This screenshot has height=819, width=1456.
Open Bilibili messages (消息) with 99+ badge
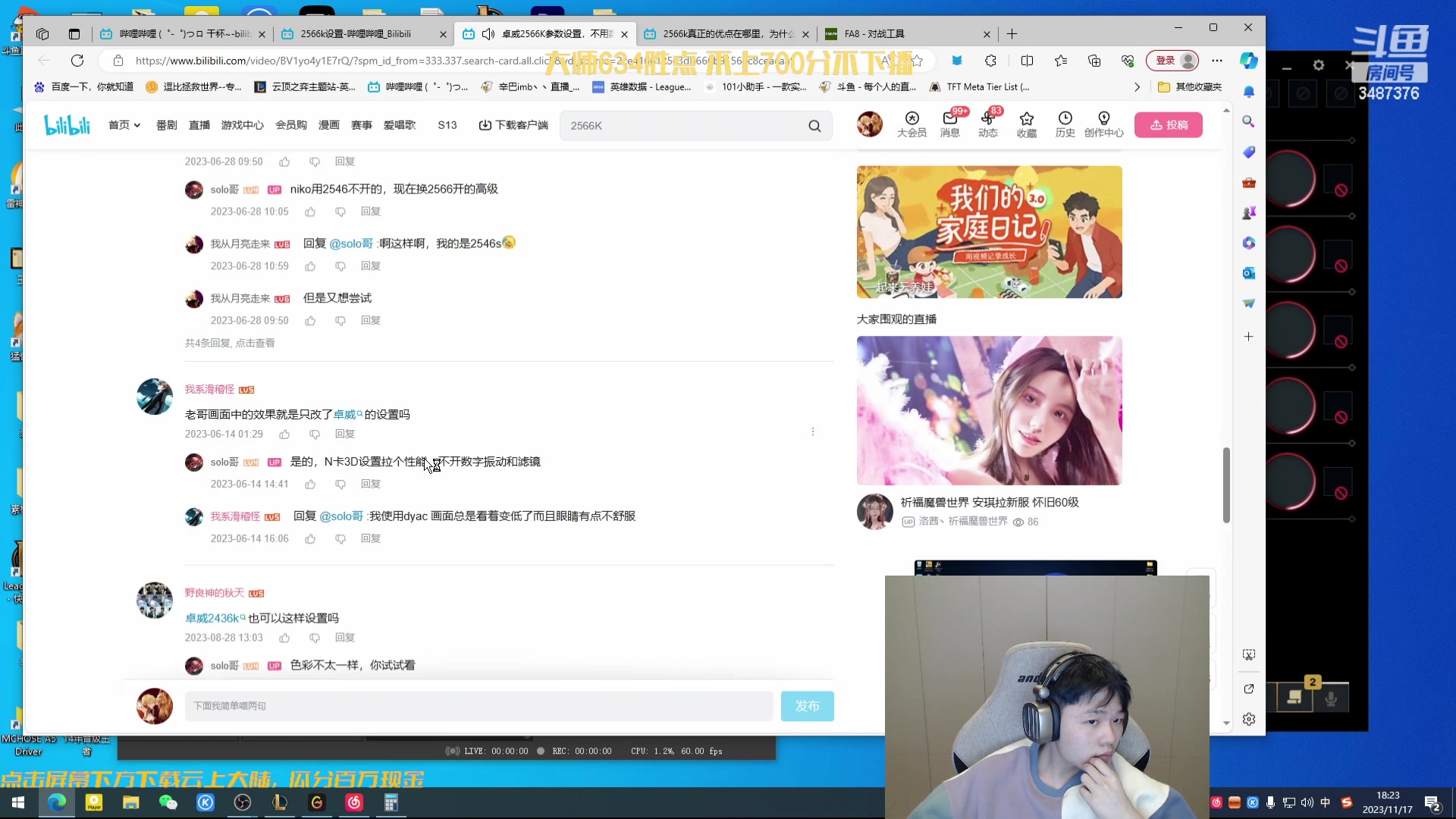coord(949,124)
